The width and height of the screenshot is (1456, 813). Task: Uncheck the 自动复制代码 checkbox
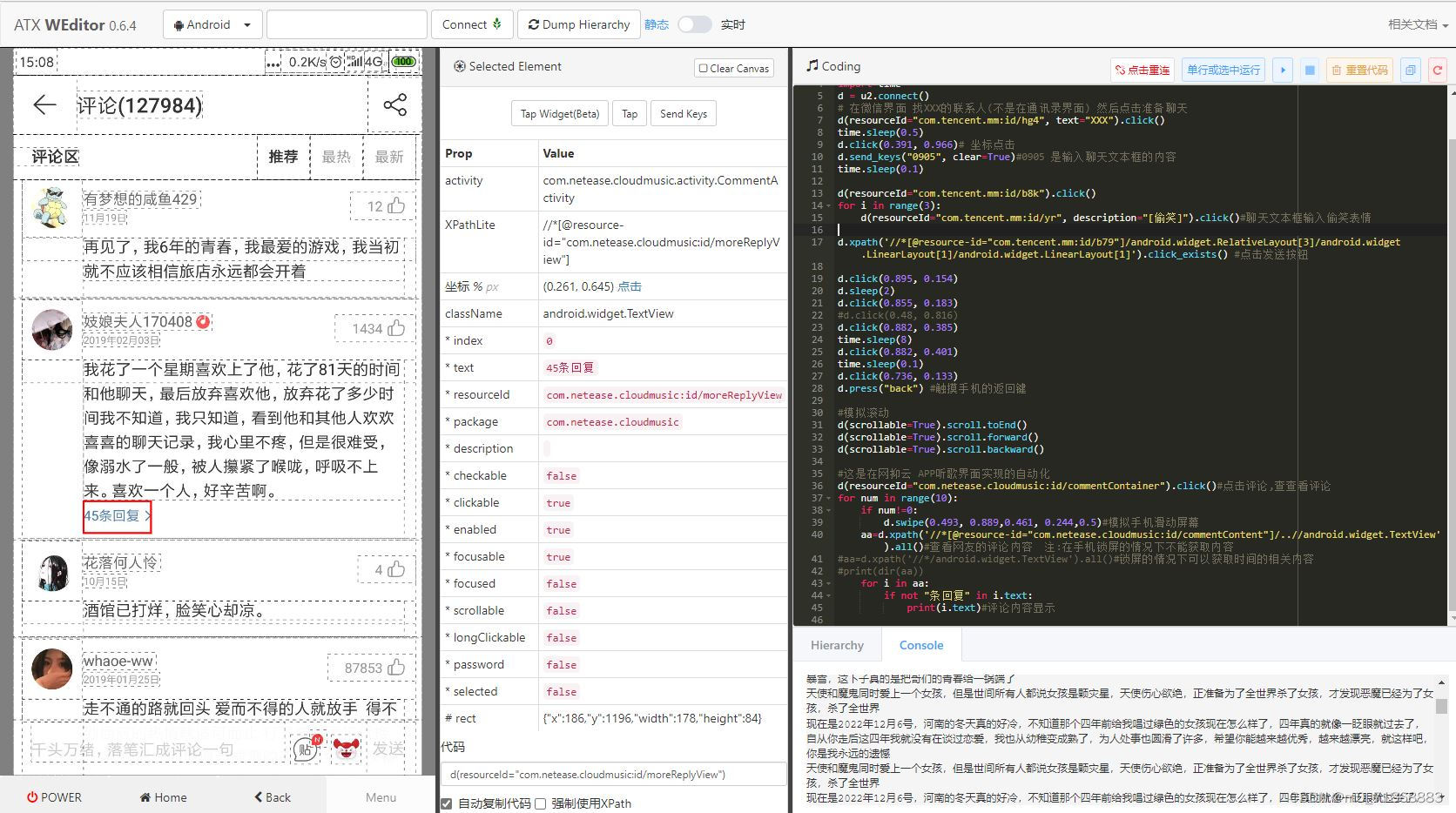pos(447,803)
